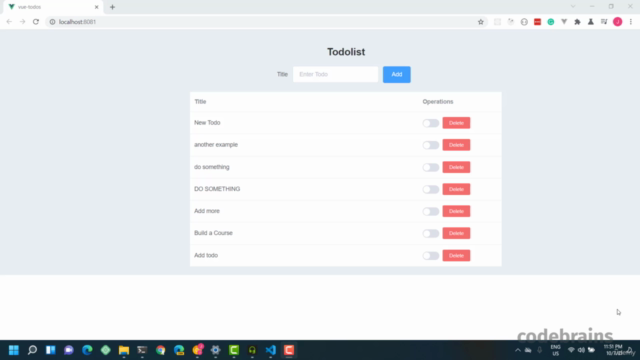Focus the Enter Todo input field
Image resolution: width=640 pixels, height=360 pixels.
(x=336, y=74)
